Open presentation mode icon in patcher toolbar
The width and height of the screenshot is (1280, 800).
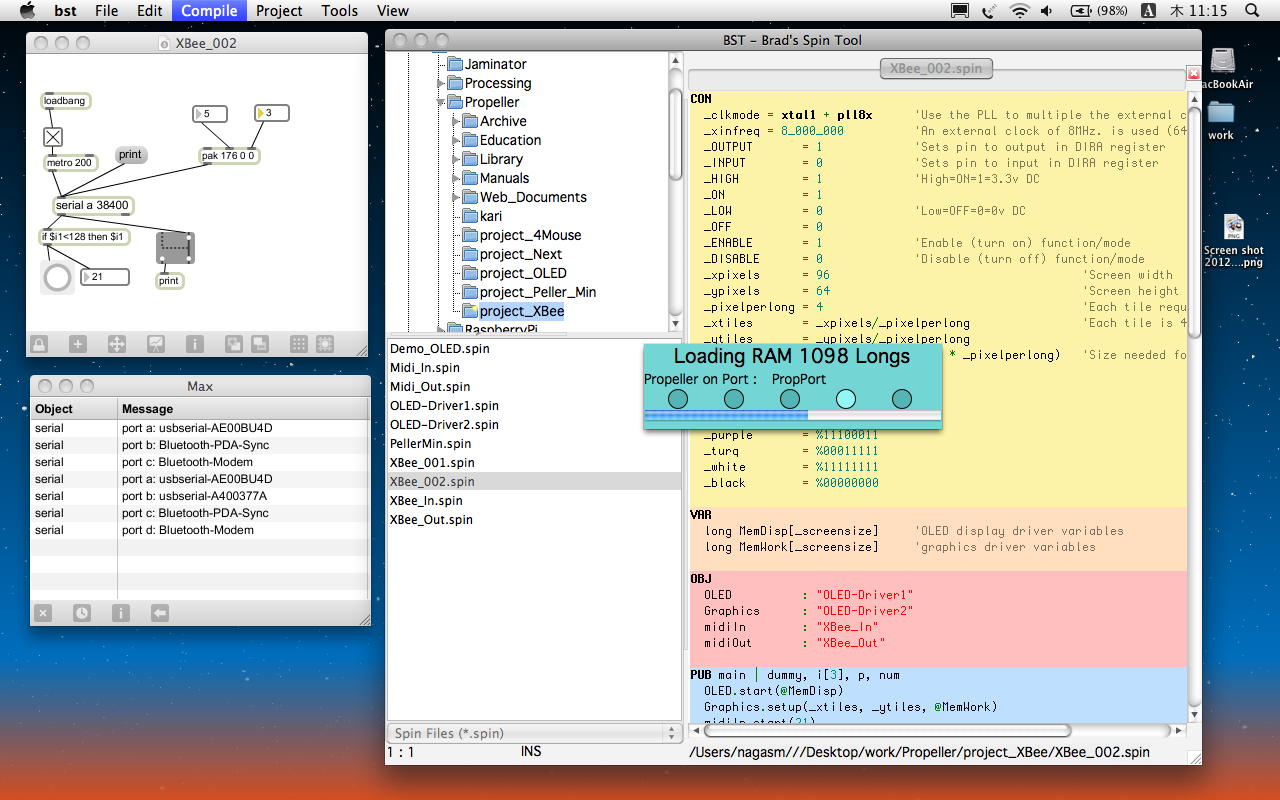pyautogui.click(x=155, y=344)
